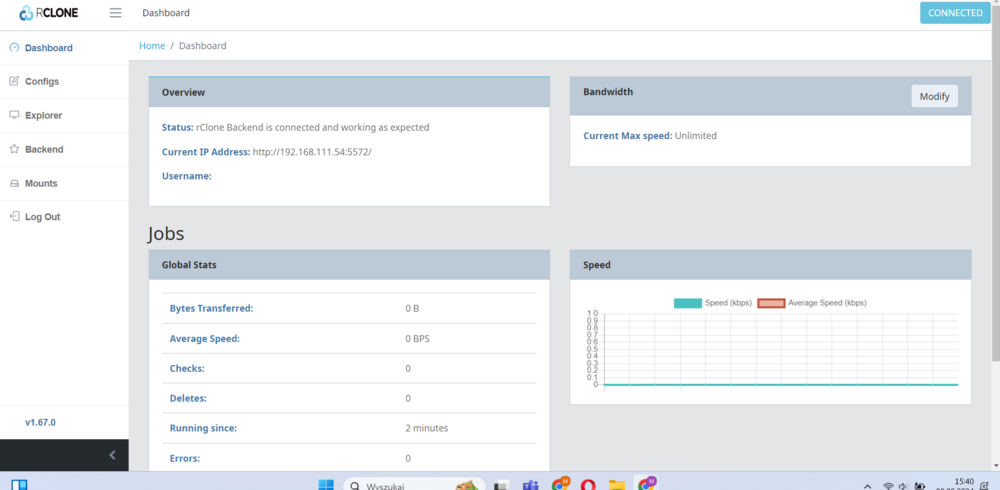Click Running since 2 minutes value

pyautogui.click(x=427, y=428)
